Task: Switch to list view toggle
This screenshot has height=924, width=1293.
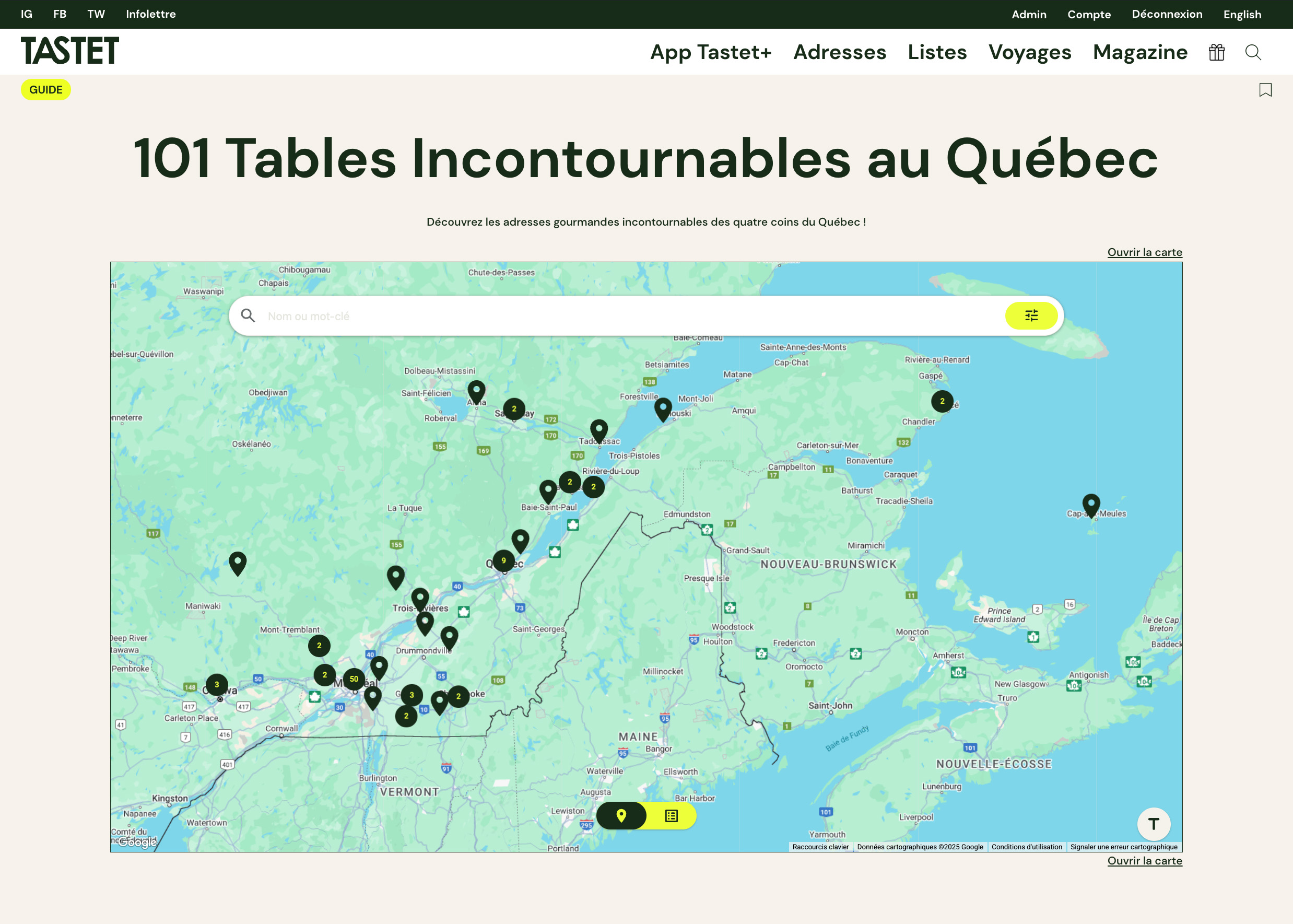Action: coord(671,816)
